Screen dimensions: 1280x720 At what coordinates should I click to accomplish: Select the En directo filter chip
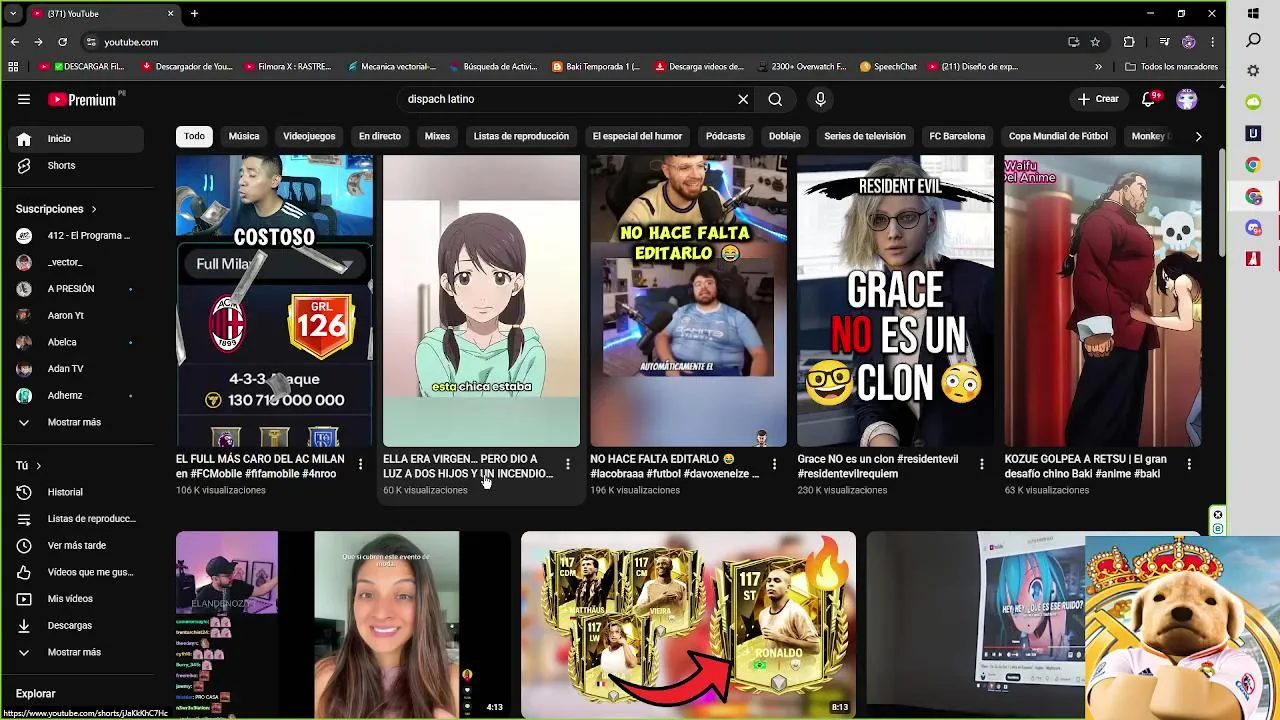[380, 136]
